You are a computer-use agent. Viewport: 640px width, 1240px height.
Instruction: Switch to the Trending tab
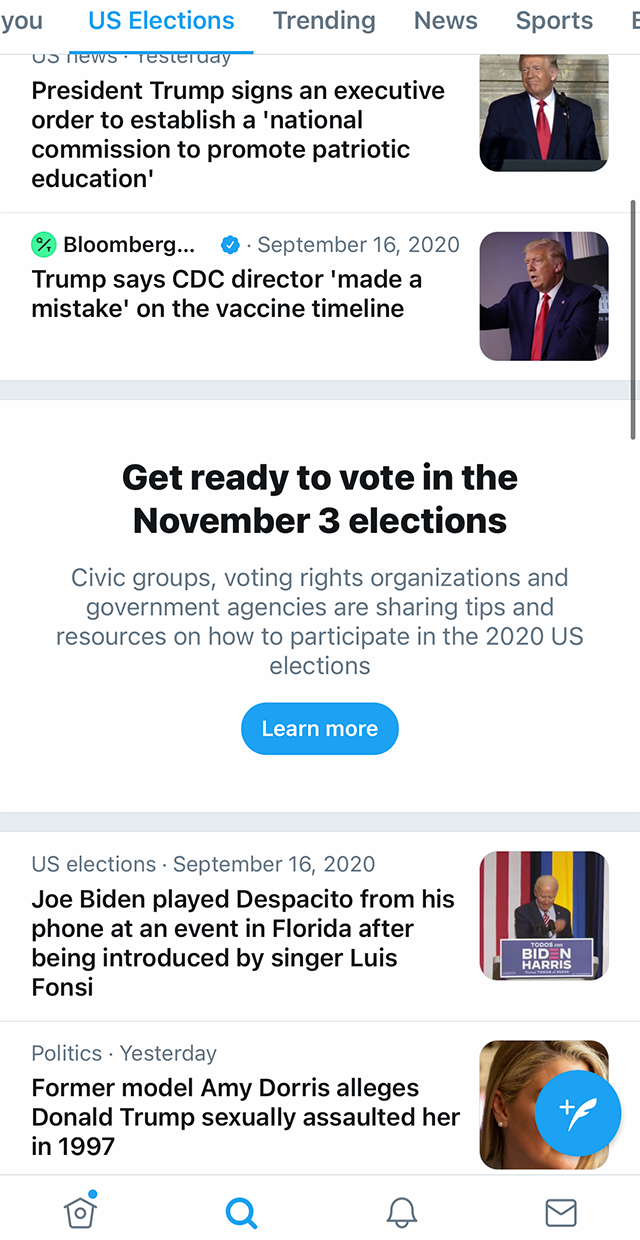[324, 20]
